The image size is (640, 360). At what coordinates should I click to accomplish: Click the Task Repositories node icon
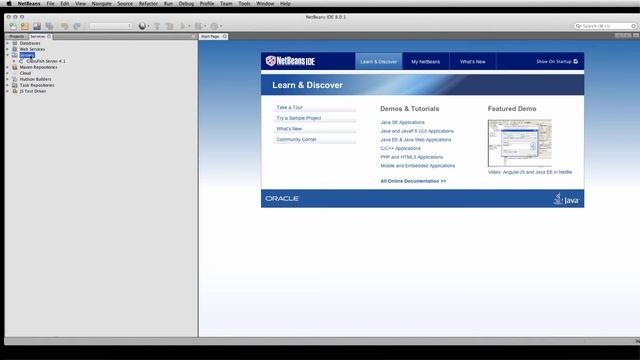click(15, 85)
